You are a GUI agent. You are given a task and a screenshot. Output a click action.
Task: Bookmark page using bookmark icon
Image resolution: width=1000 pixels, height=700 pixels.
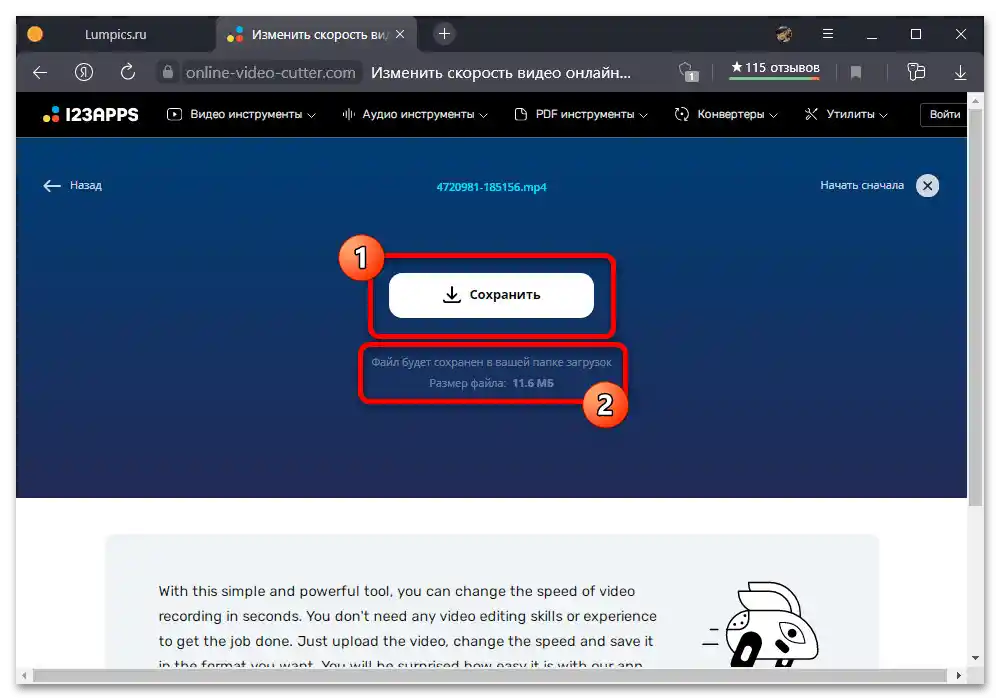[856, 73]
